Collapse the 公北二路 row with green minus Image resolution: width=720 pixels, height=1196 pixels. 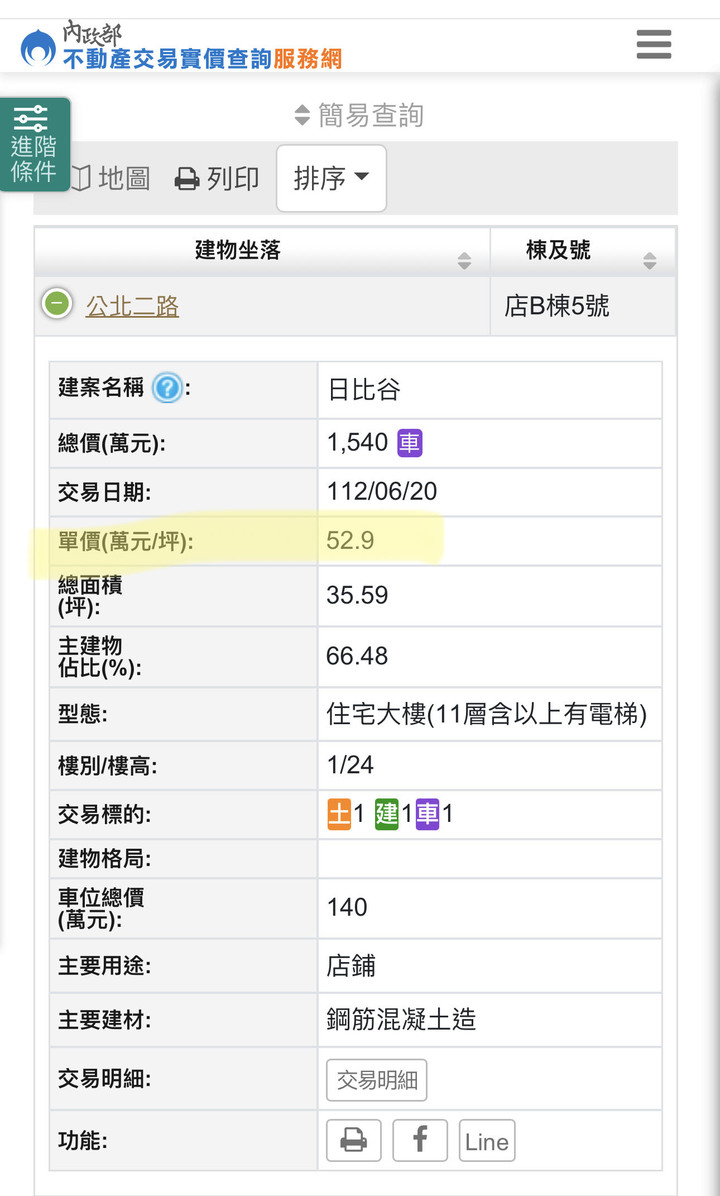(x=56, y=304)
